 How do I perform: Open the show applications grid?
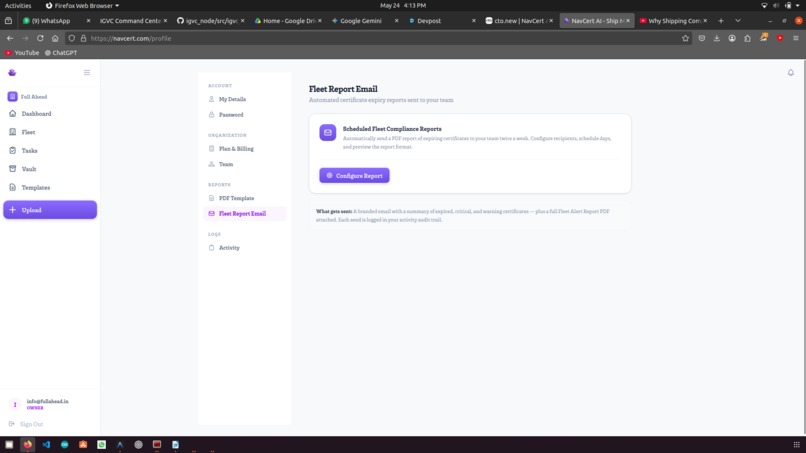tap(796, 444)
